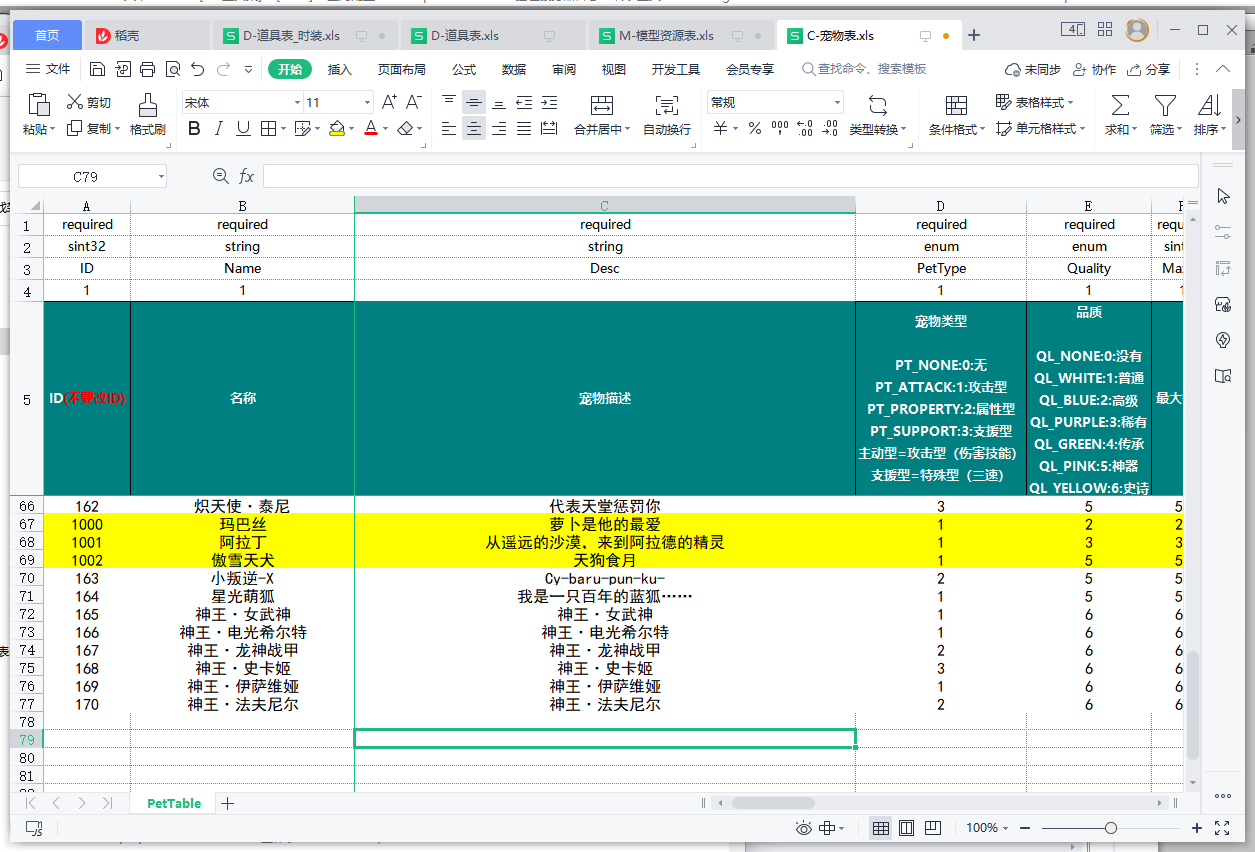Add a new sheet with plus button
1255x852 pixels.
[227, 803]
